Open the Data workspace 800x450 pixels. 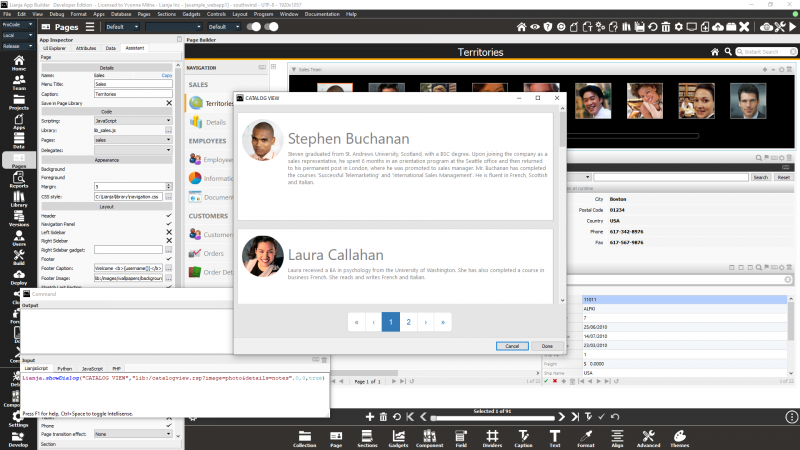(19, 141)
